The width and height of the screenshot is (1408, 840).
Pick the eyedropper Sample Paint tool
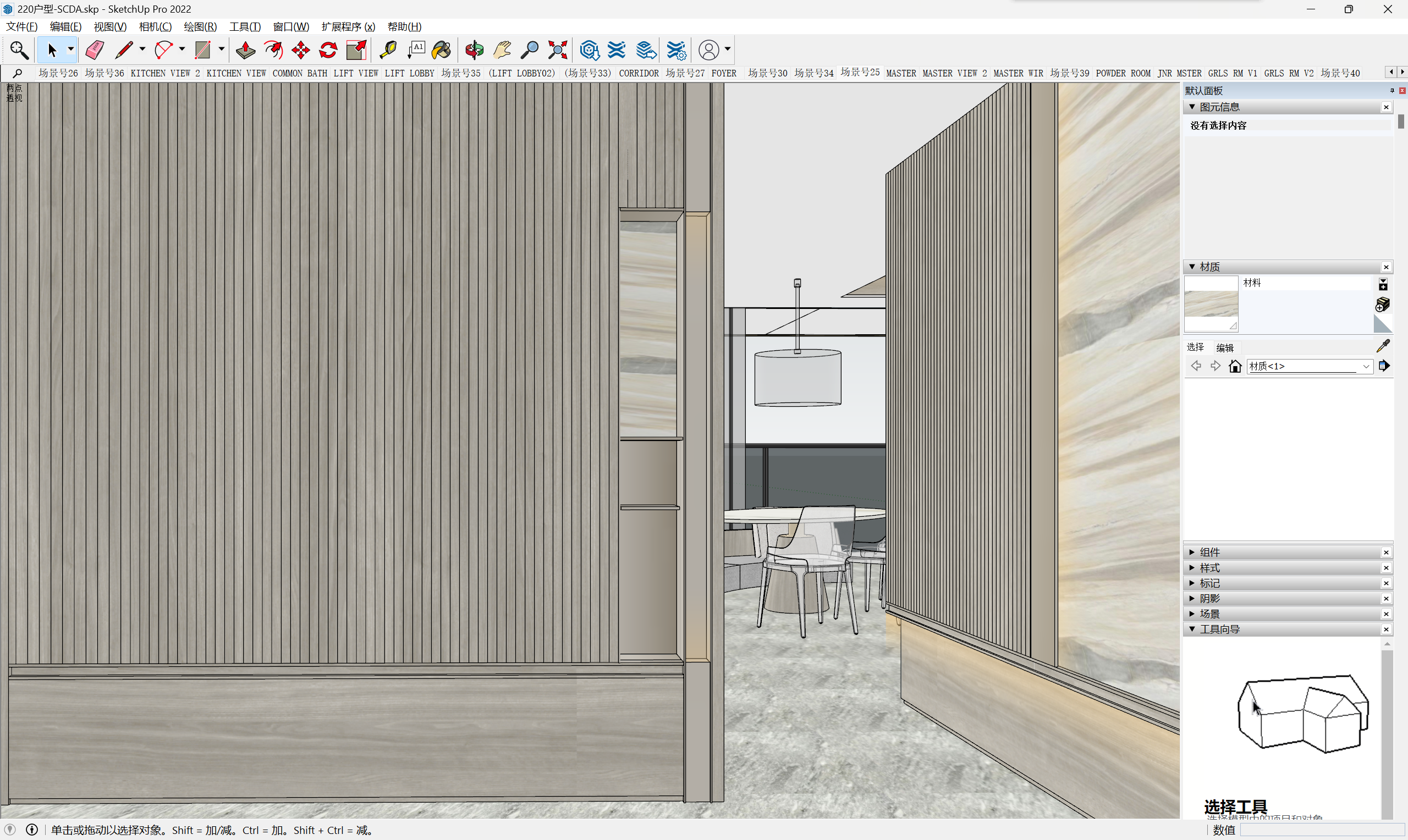coord(1383,346)
